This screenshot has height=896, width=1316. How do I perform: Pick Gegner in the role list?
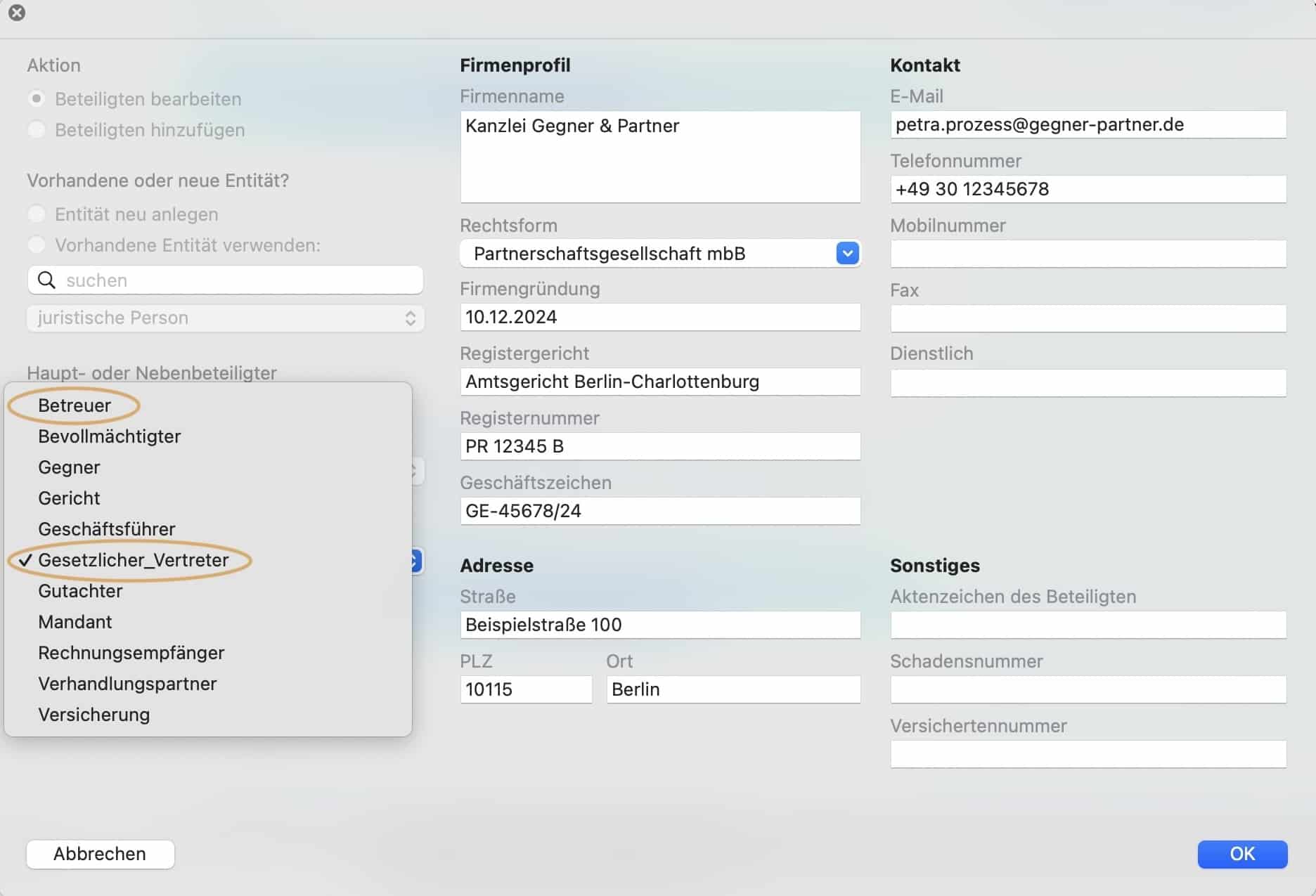[208, 467]
